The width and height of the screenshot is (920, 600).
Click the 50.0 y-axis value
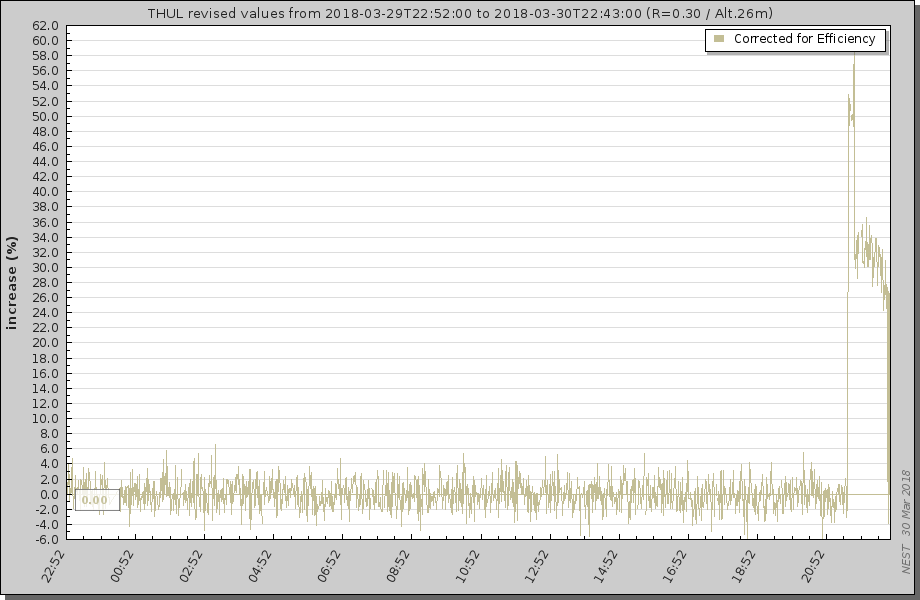coord(47,117)
